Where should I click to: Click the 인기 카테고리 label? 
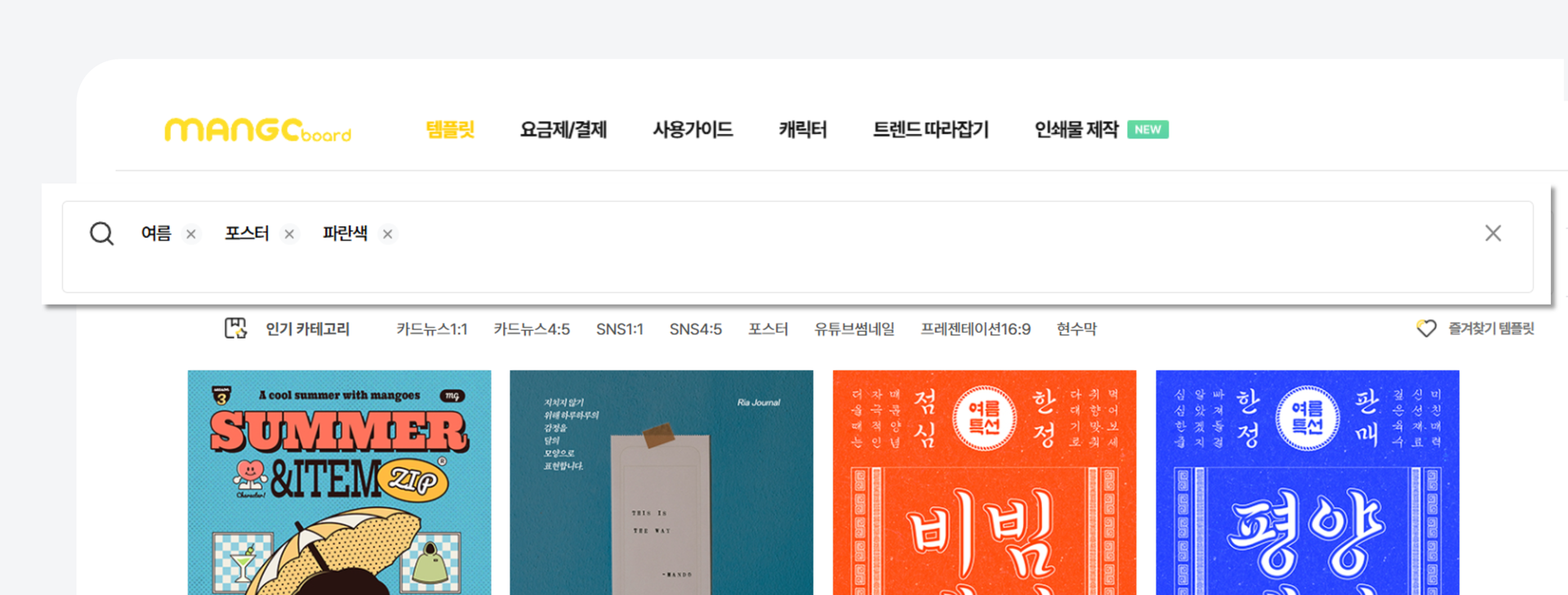308,329
